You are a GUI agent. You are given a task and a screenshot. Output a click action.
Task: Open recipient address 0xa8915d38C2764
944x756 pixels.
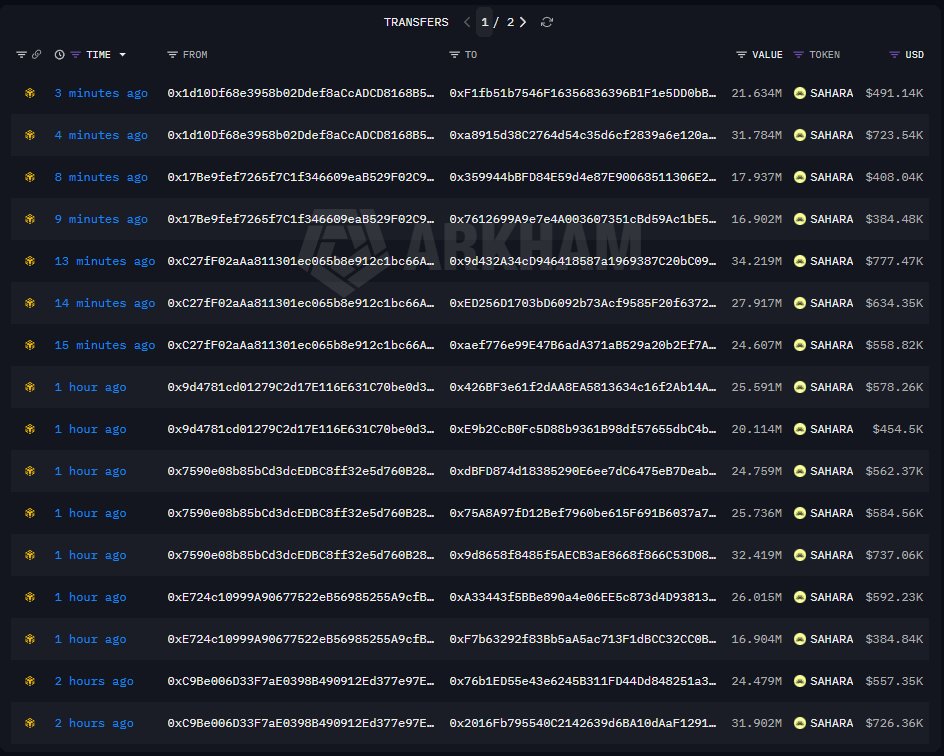583,135
